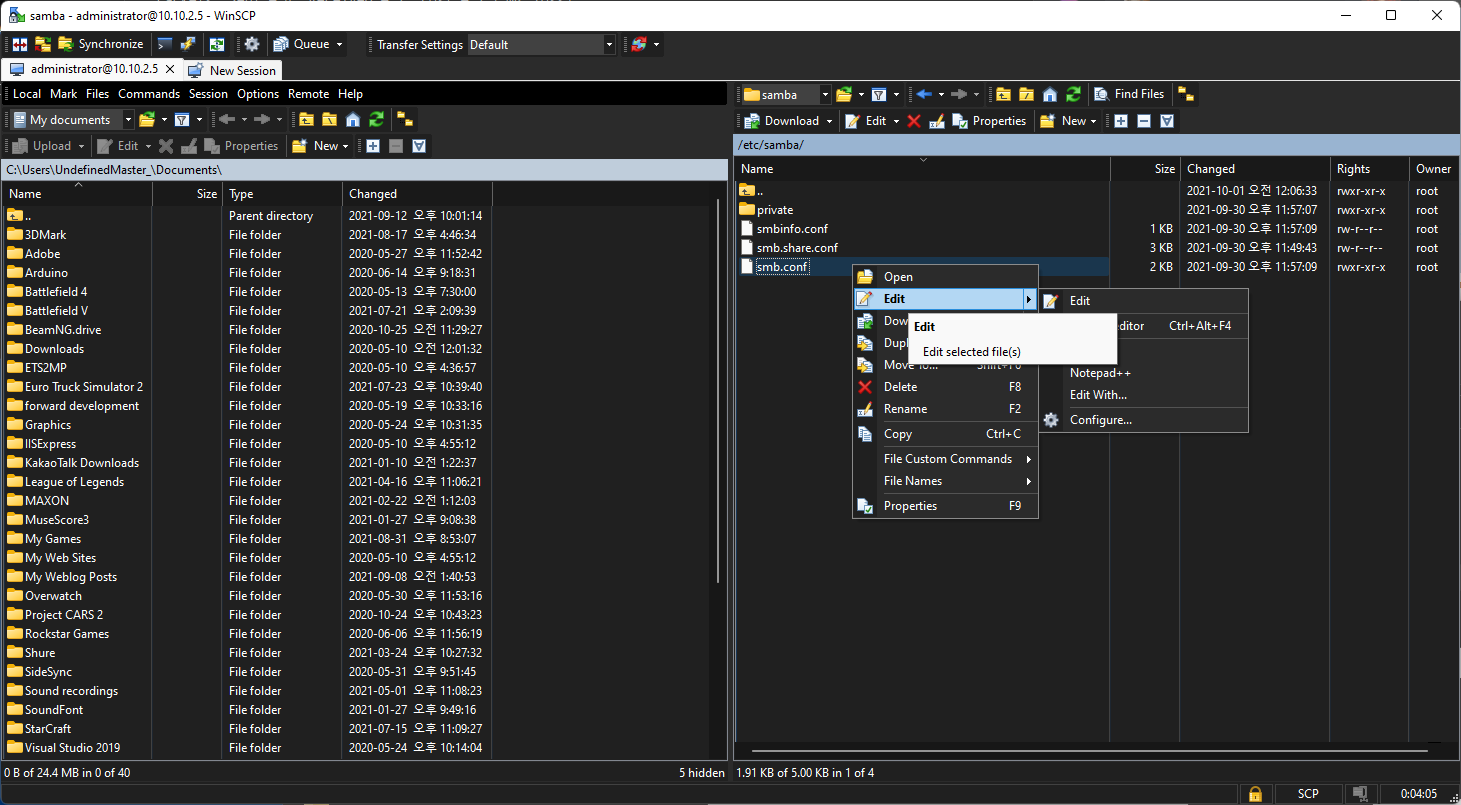
Task: Click remote panel selection filter icon
Action: 1167,121
